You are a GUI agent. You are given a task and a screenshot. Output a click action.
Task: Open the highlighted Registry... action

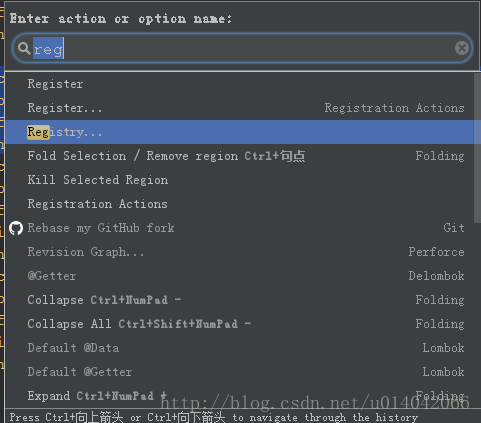click(239, 132)
